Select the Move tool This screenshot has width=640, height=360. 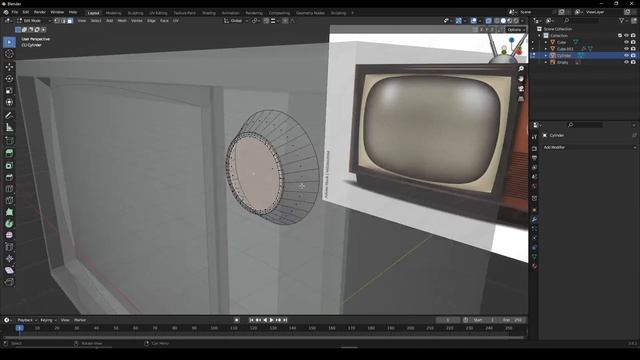pyautogui.click(x=9, y=67)
